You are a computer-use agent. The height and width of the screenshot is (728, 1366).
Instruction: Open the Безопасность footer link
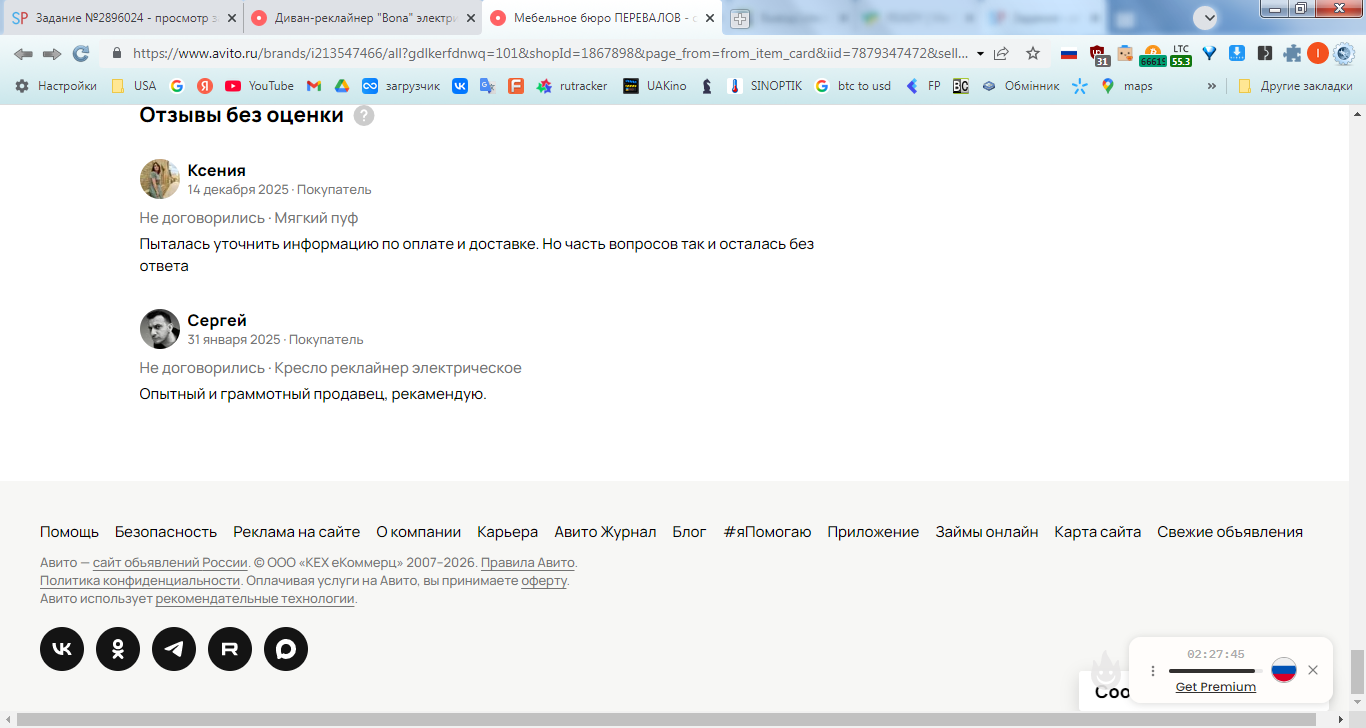coord(166,532)
